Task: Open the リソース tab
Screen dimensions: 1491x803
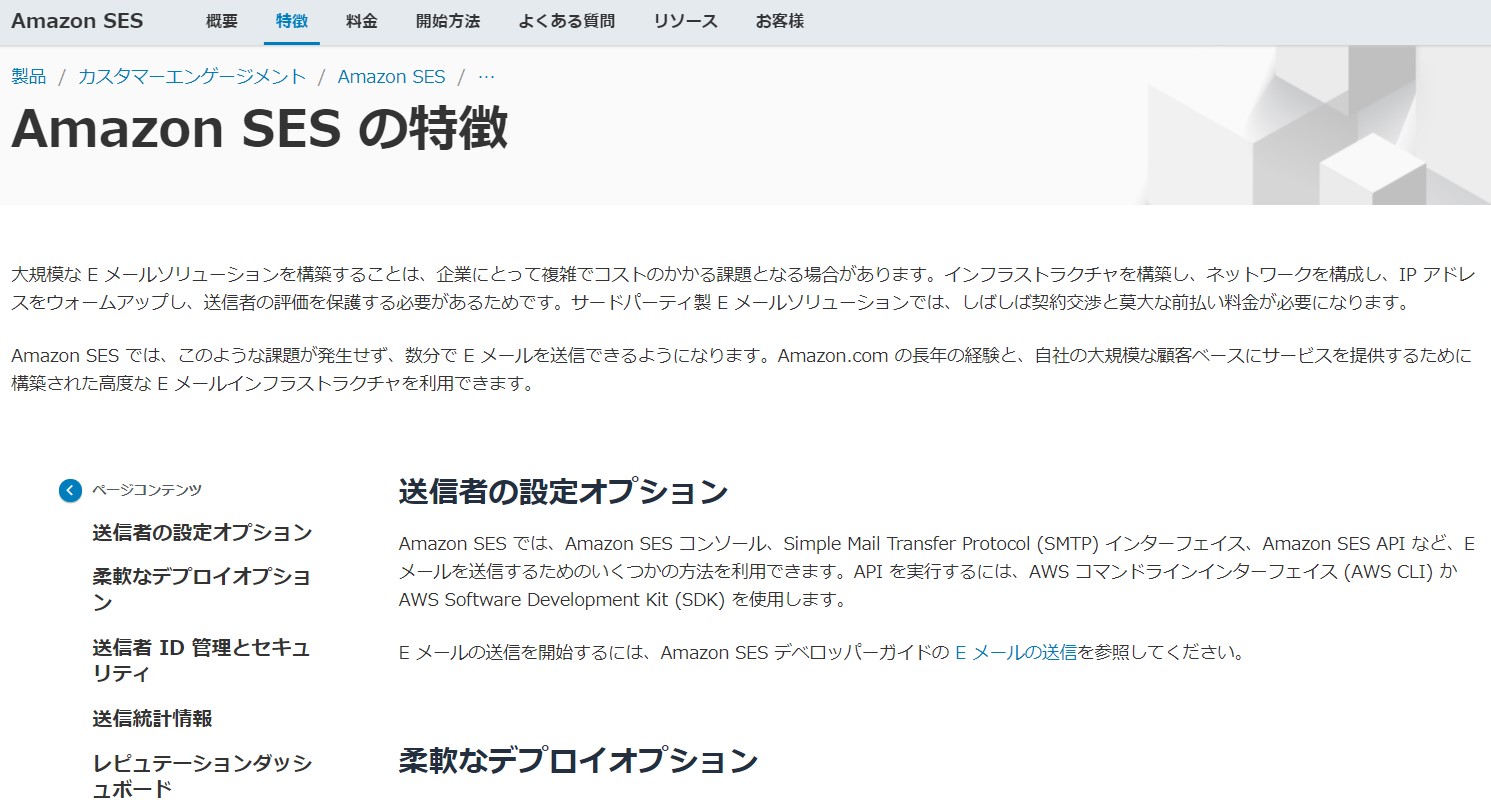Action: pyautogui.click(x=685, y=21)
